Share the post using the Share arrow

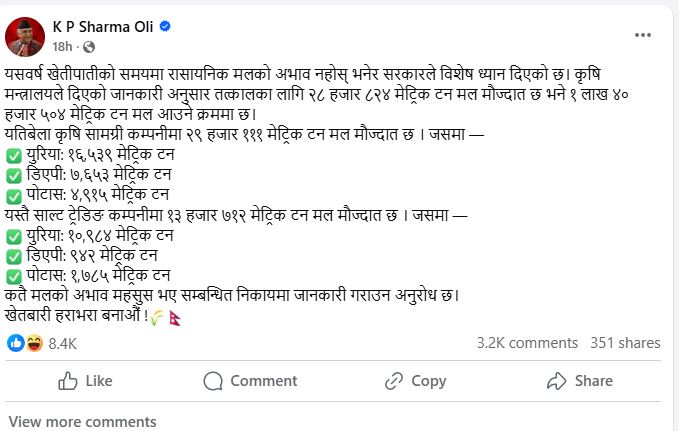(x=580, y=381)
